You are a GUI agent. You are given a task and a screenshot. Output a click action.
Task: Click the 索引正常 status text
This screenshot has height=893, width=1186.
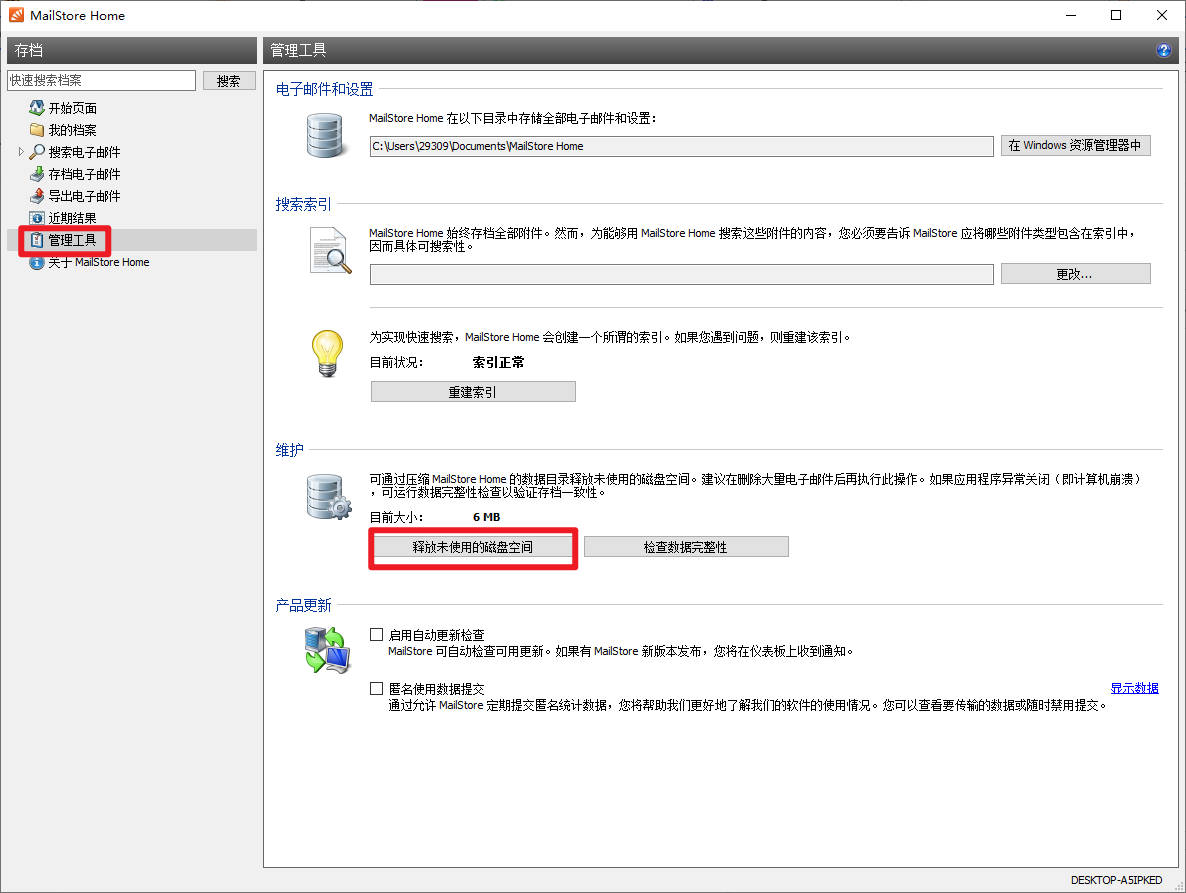pos(498,362)
